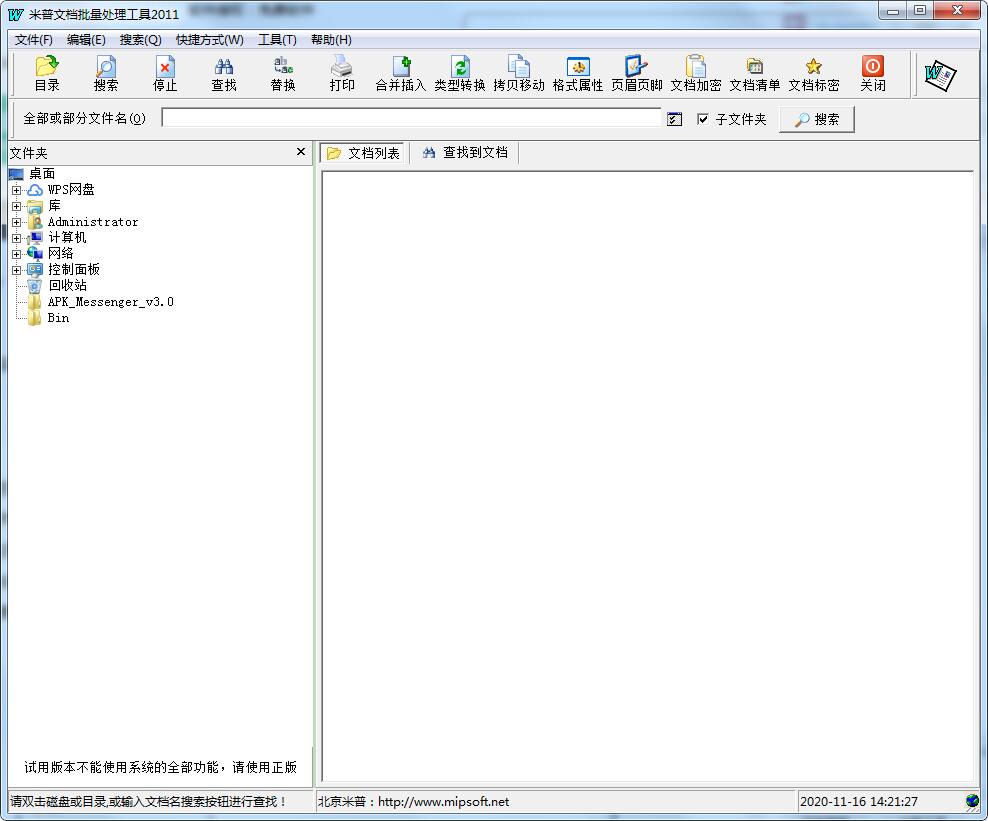Open 格式属性 format properties
The height and width of the screenshot is (821, 988).
578,74
